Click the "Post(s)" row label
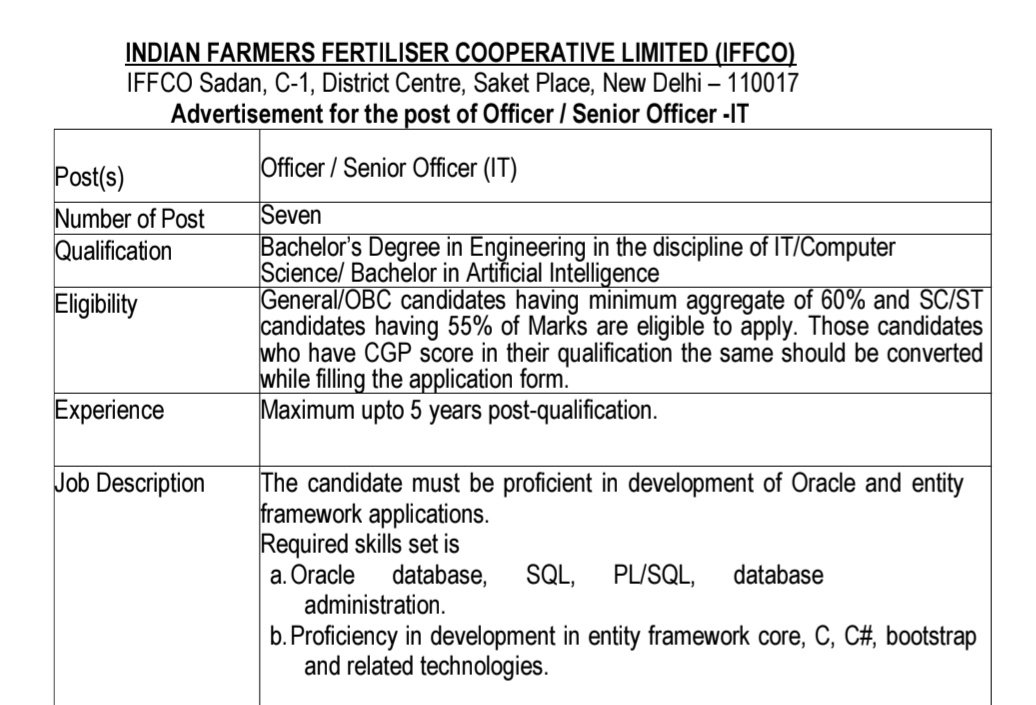The height and width of the screenshot is (705, 1036). click(x=89, y=180)
